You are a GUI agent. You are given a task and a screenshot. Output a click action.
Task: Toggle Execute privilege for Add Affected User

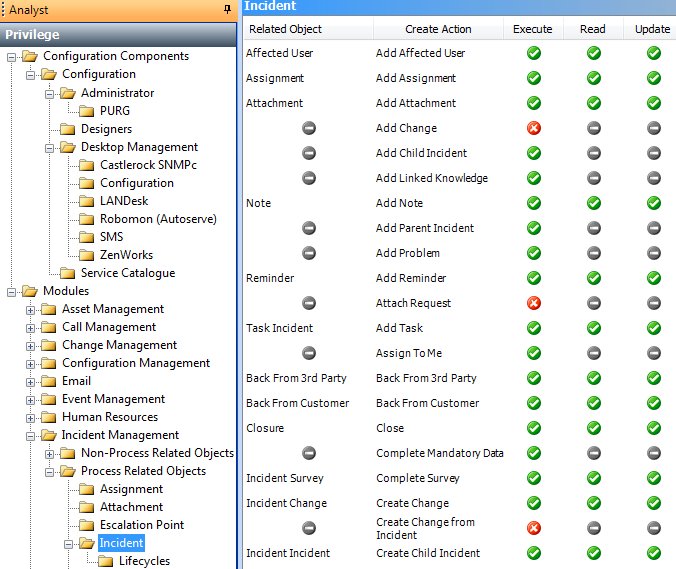pos(533,53)
